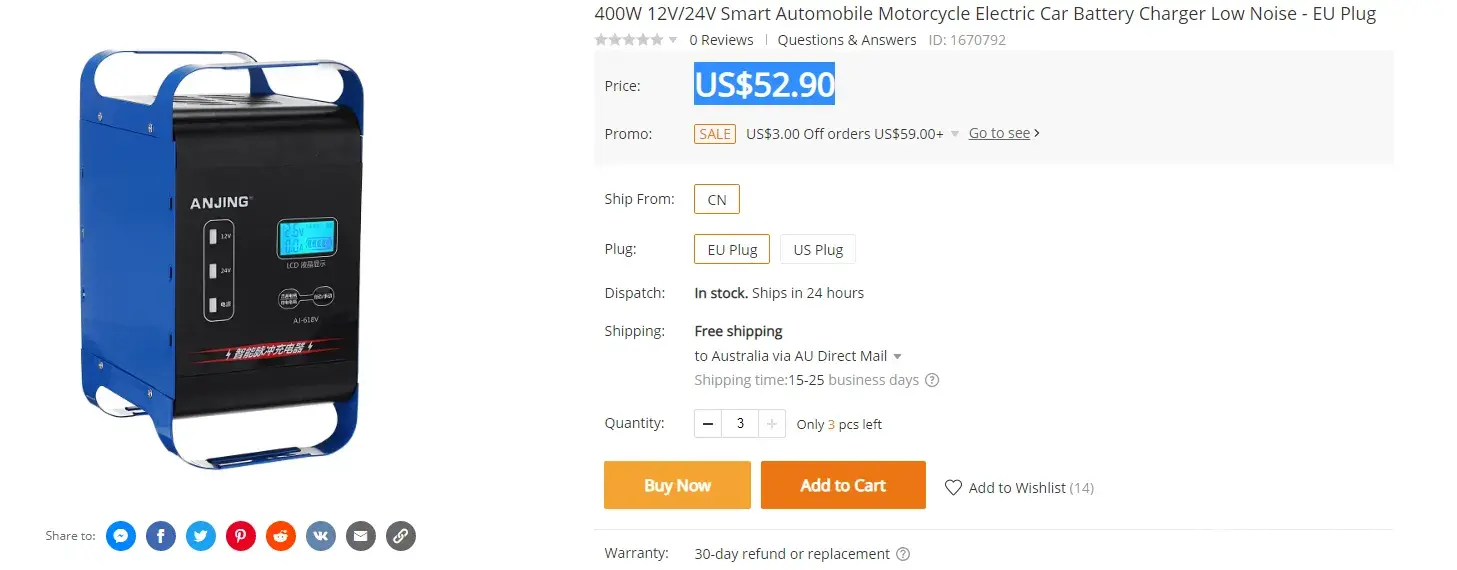Open the Questions & Answers section

point(846,40)
